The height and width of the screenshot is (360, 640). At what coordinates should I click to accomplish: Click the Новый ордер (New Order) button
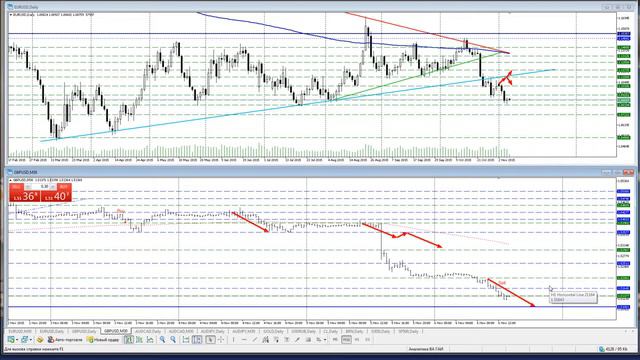(103, 340)
